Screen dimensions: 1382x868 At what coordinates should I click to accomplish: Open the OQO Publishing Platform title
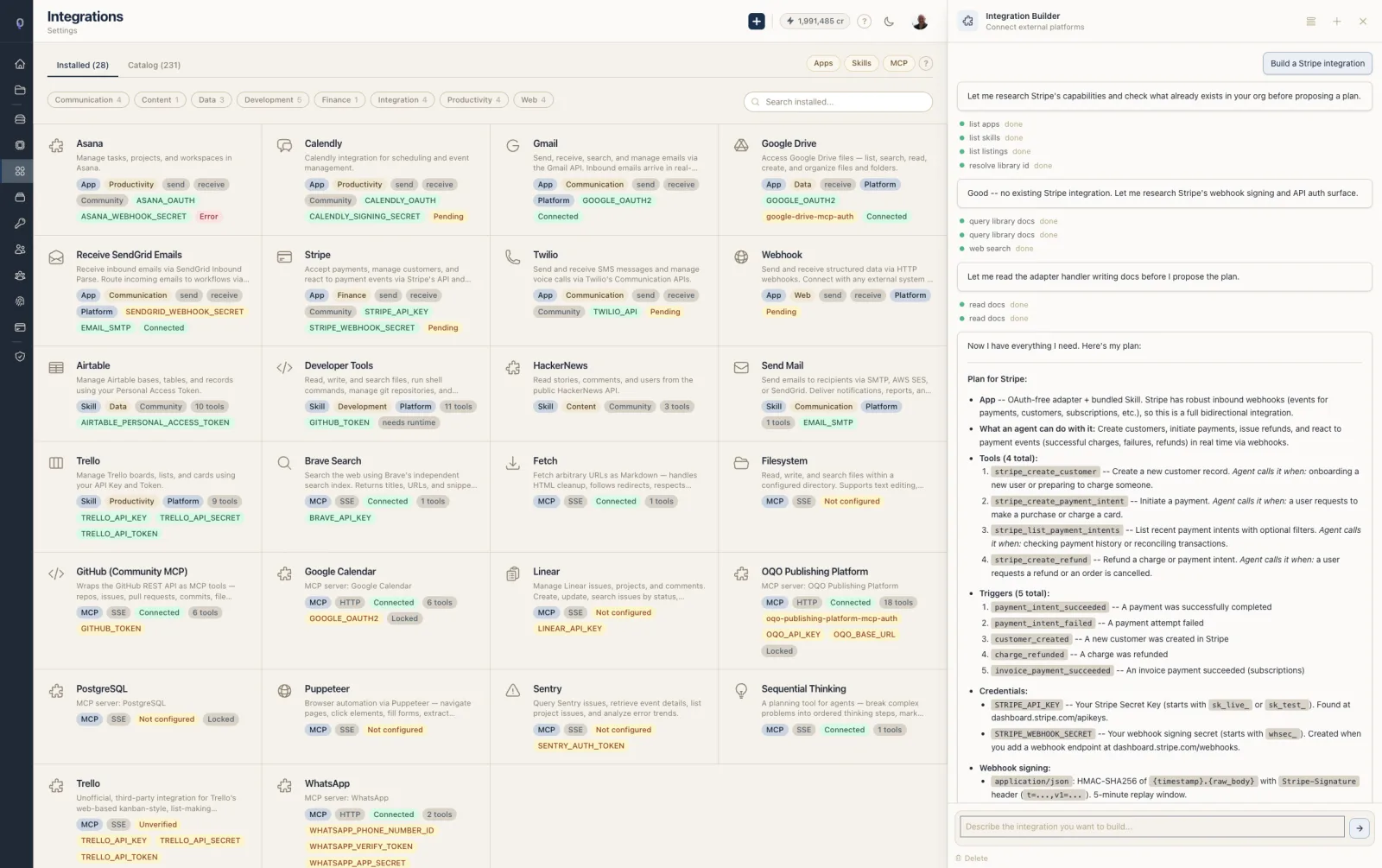[x=815, y=572]
